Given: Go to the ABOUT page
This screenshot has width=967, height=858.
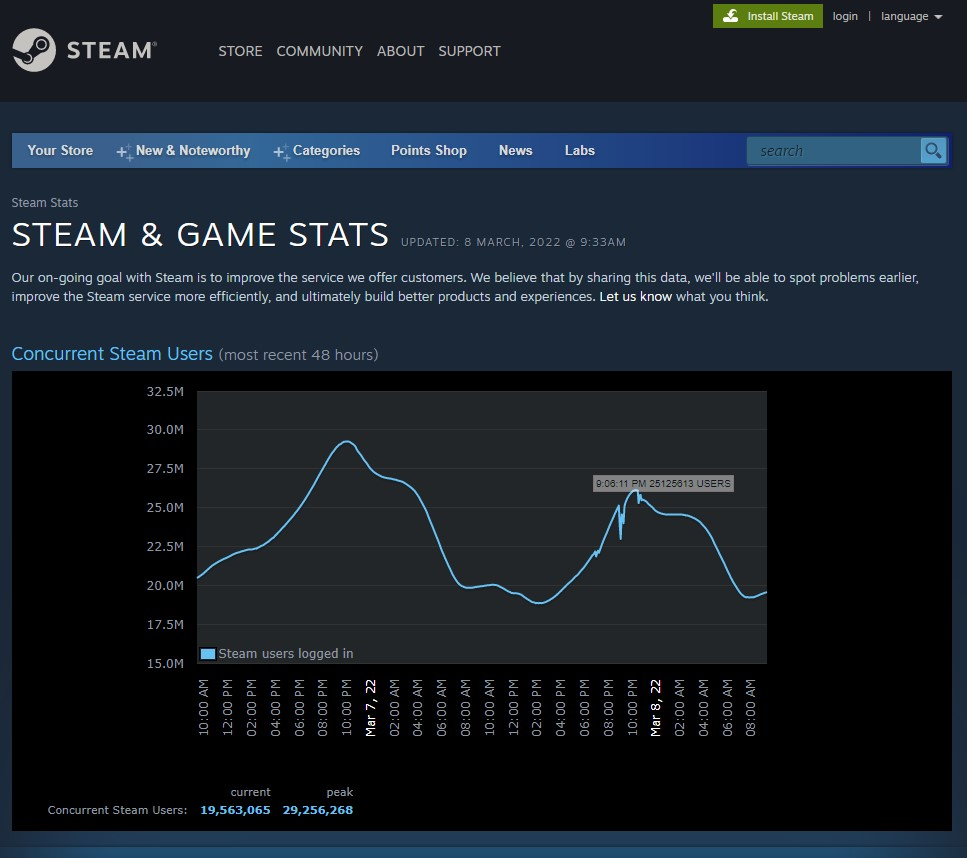Looking at the screenshot, I should pyautogui.click(x=401, y=51).
